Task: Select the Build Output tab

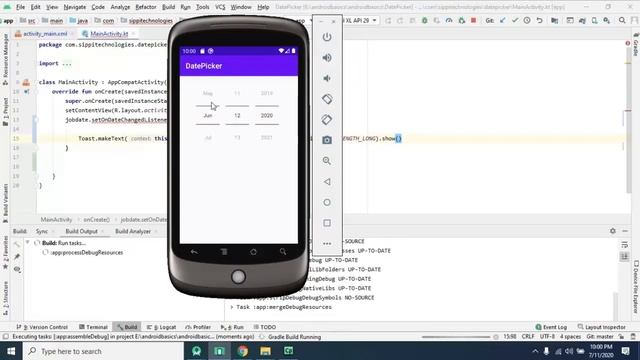Action: click(82, 231)
